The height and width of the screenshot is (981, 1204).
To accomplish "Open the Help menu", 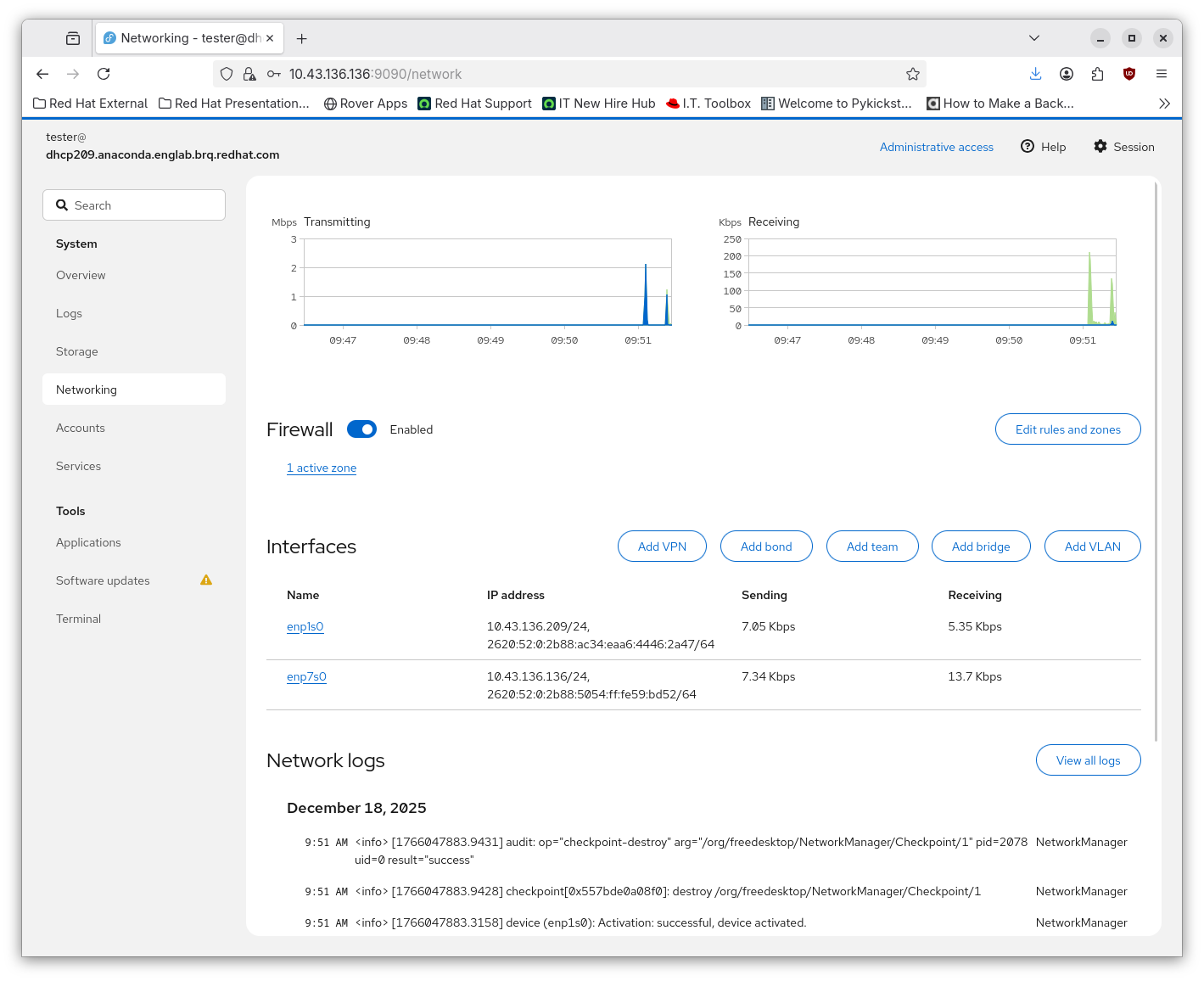I will click(x=1043, y=147).
